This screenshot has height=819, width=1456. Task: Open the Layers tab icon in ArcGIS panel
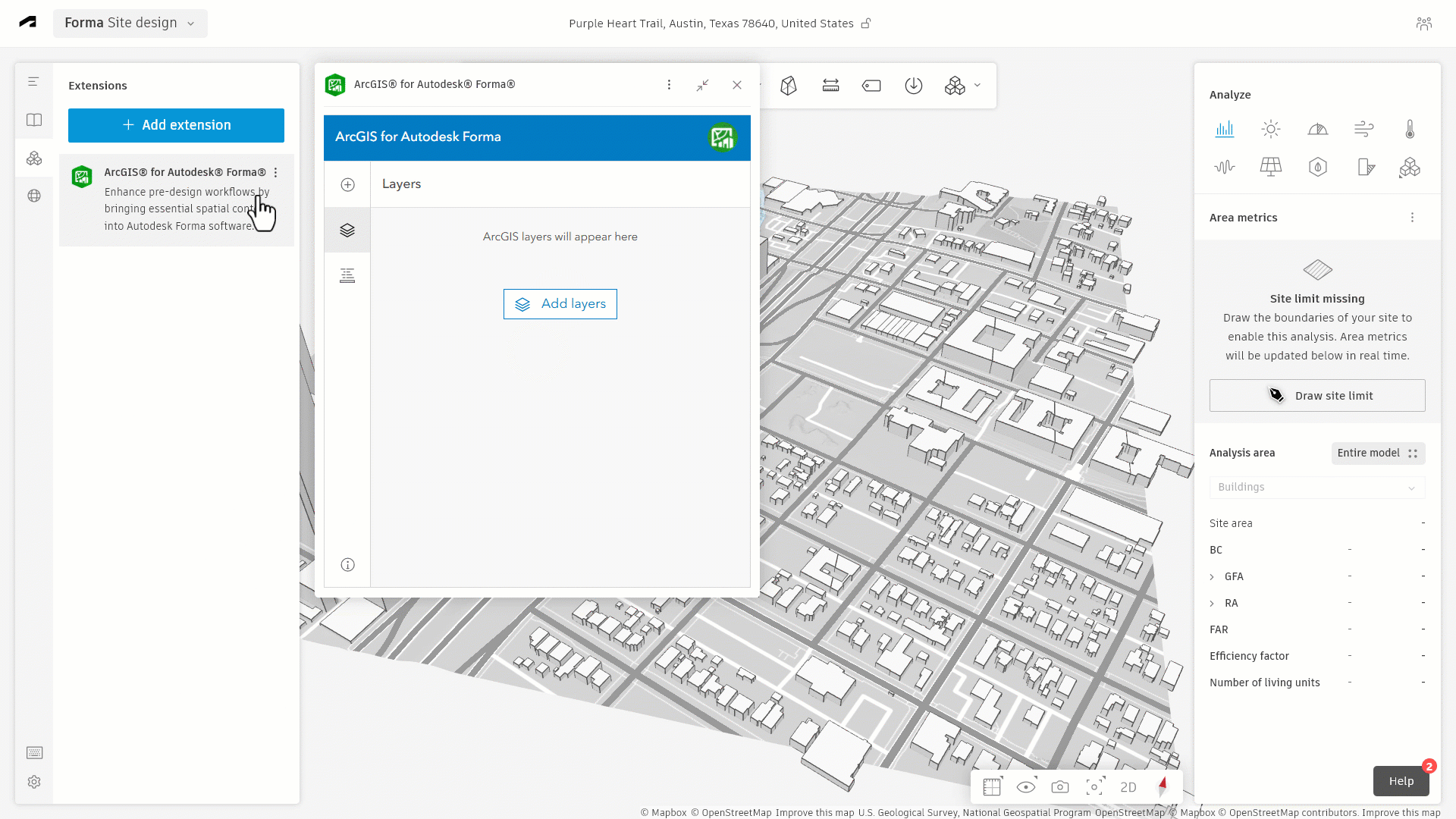347,230
